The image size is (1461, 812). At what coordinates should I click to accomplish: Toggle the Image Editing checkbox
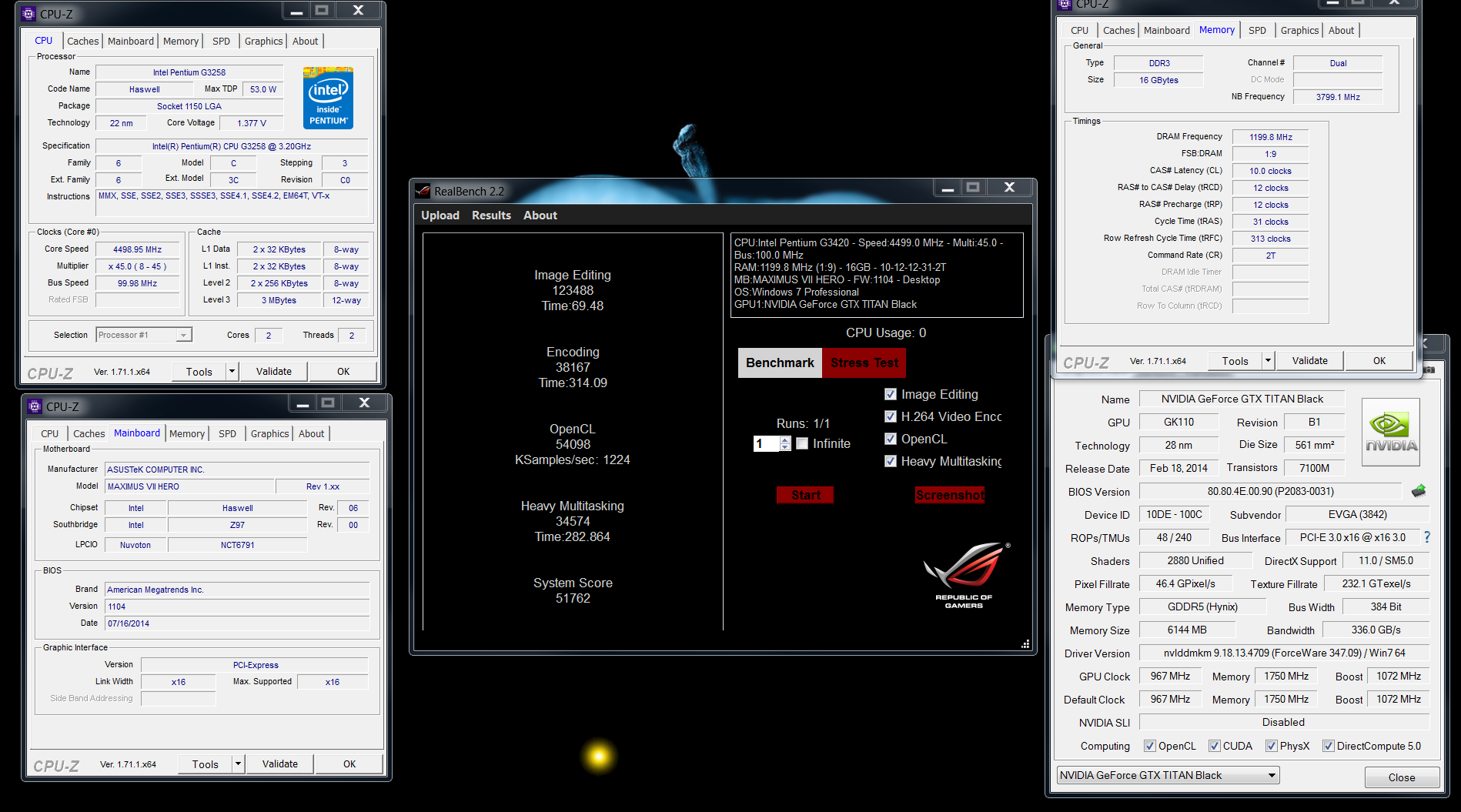891,394
